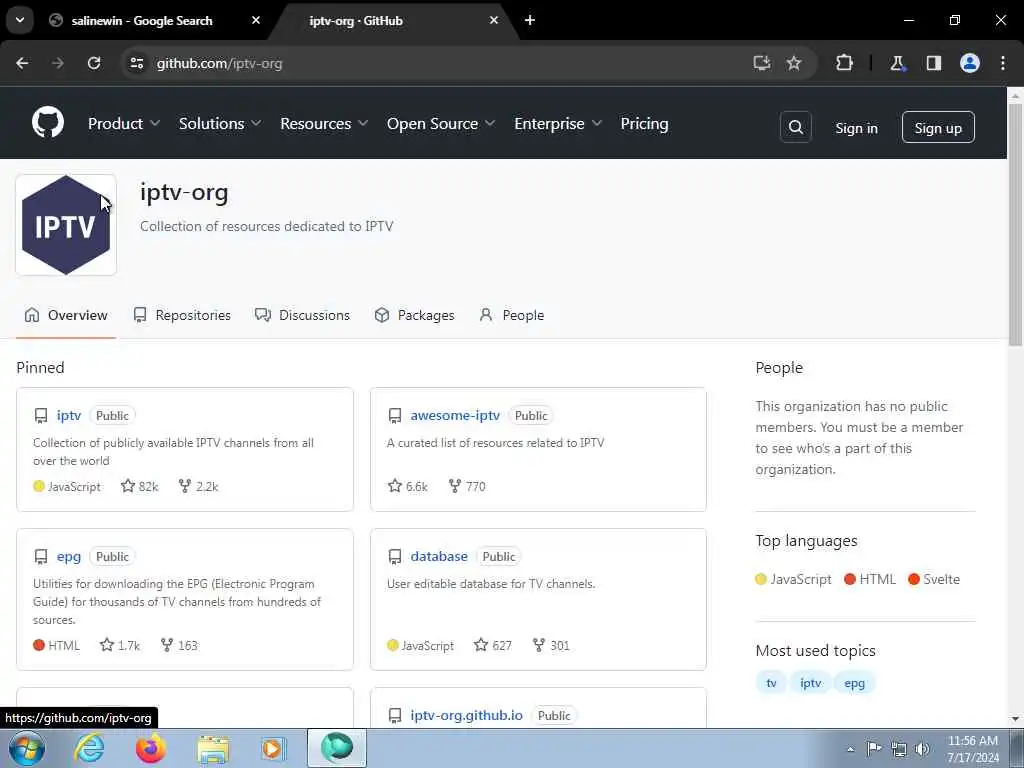Click the epg topic tag
1024x768 pixels.
(854, 683)
